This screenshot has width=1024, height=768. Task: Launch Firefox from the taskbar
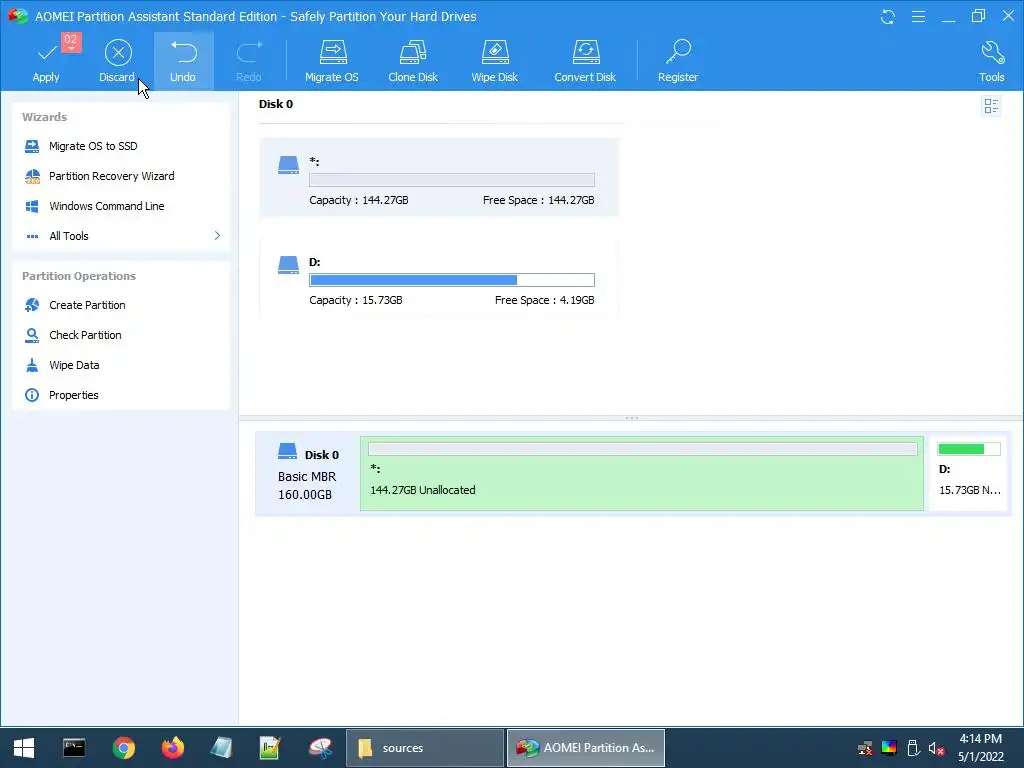tap(173, 748)
